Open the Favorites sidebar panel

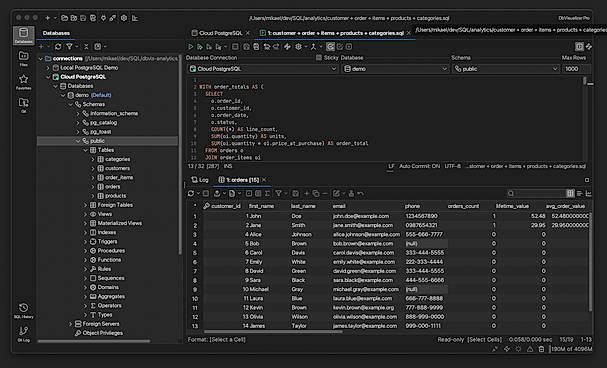pyautogui.click(x=24, y=82)
